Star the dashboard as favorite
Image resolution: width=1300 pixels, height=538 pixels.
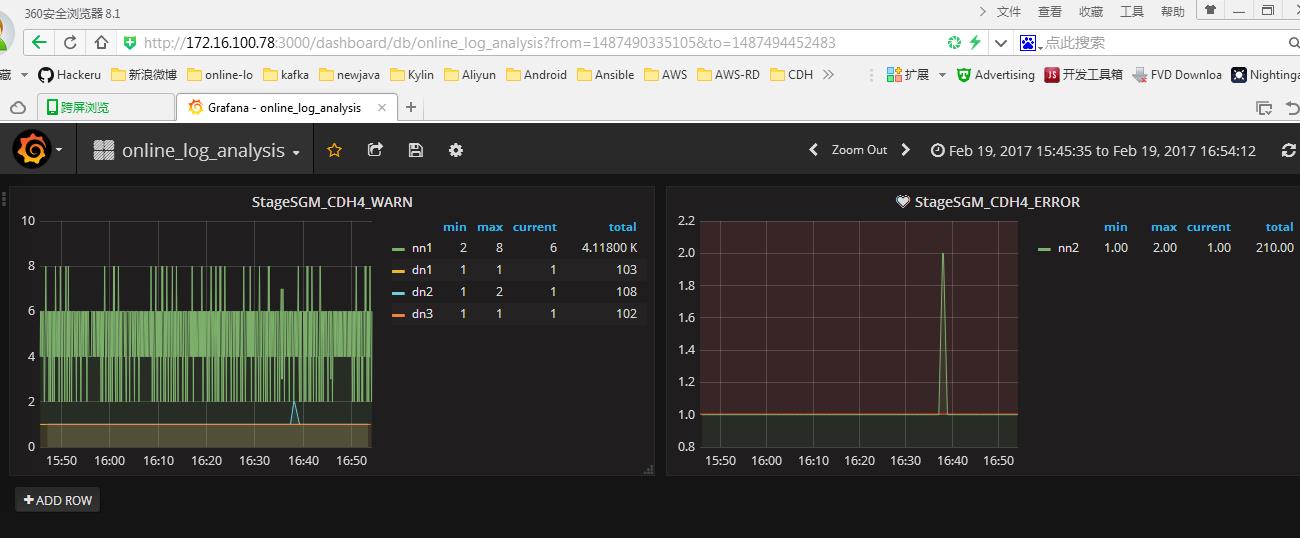[335, 150]
